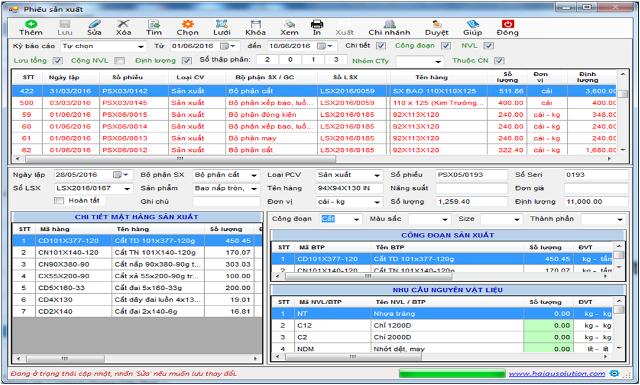The image size is (640, 385).
Task: Click the Số phiếu input field
Action: click(471, 175)
